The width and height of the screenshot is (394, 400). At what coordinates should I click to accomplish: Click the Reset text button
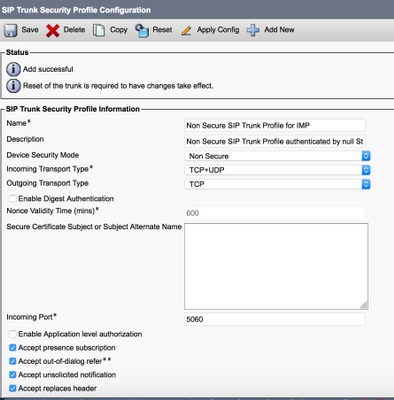(x=162, y=30)
